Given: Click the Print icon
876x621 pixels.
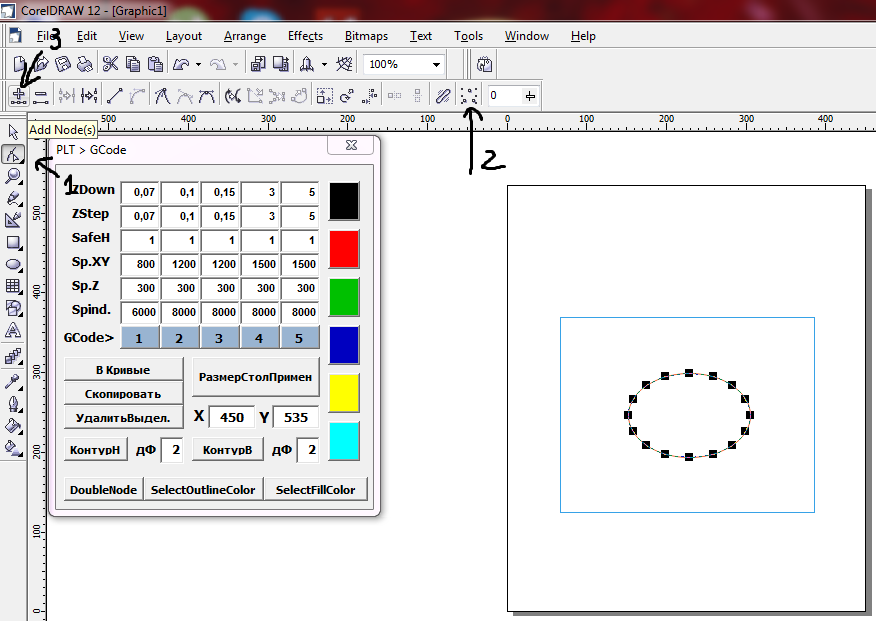Looking at the screenshot, I should pyautogui.click(x=84, y=64).
